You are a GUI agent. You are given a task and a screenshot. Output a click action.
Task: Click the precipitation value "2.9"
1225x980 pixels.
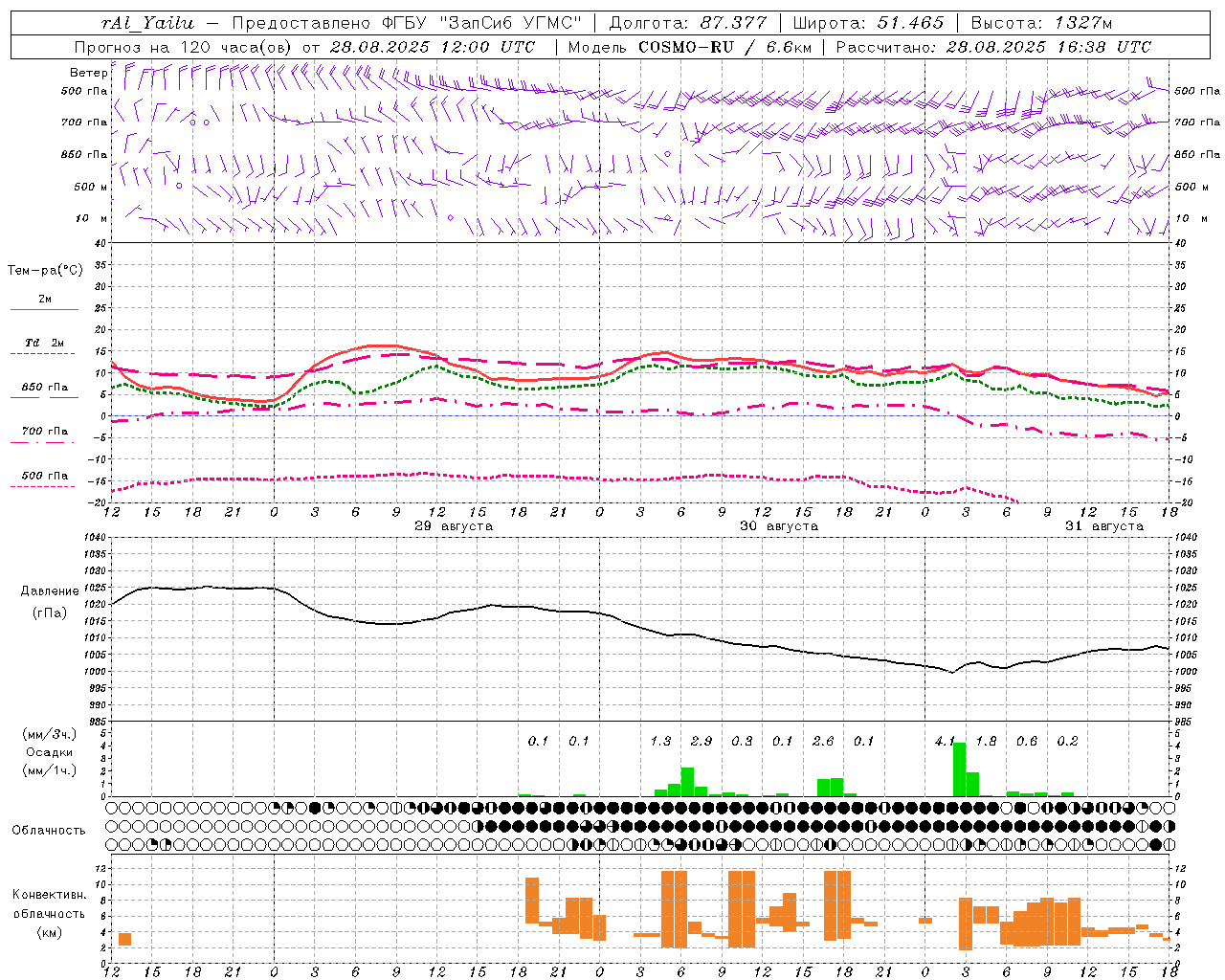(x=702, y=741)
